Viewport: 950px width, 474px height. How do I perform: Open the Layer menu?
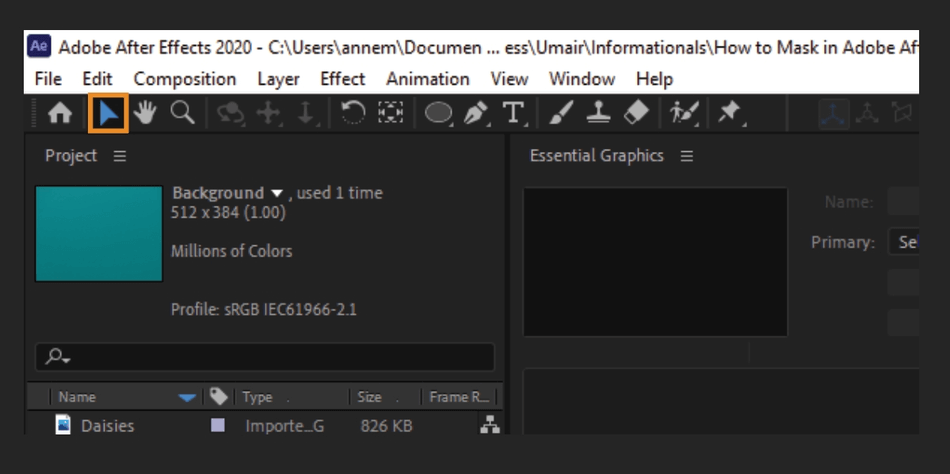pyautogui.click(x=278, y=79)
